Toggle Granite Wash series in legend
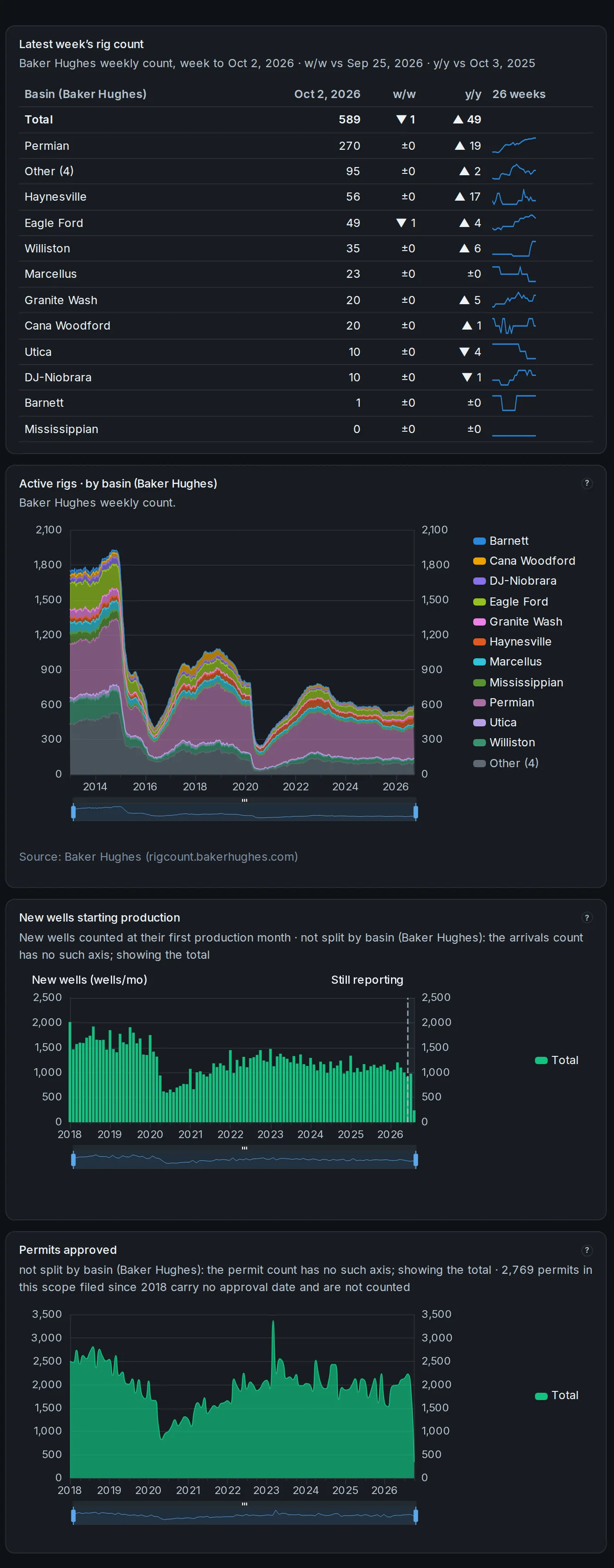 [x=518, y=621]
